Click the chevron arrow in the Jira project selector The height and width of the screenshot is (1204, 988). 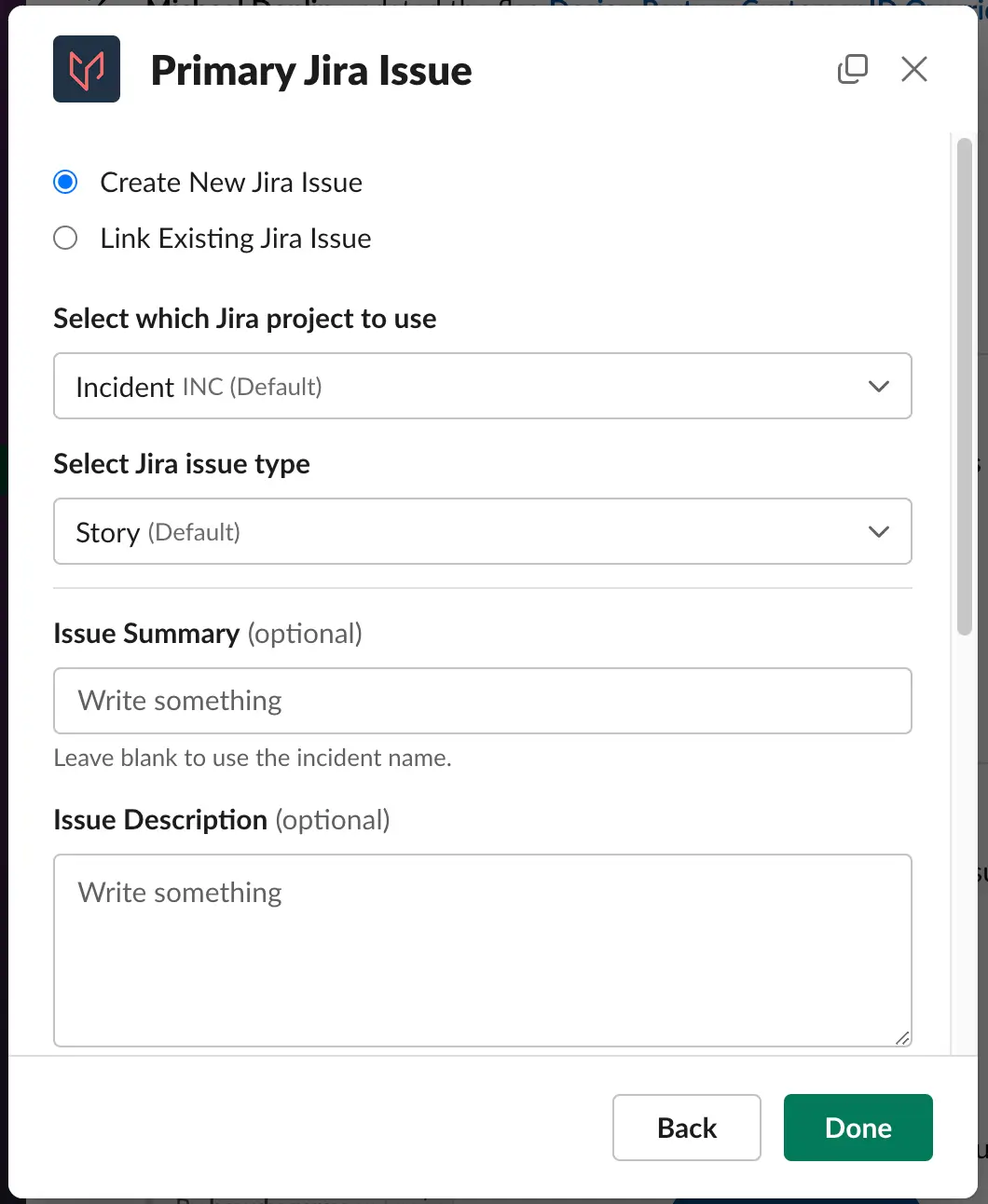(x=879, y=386)
